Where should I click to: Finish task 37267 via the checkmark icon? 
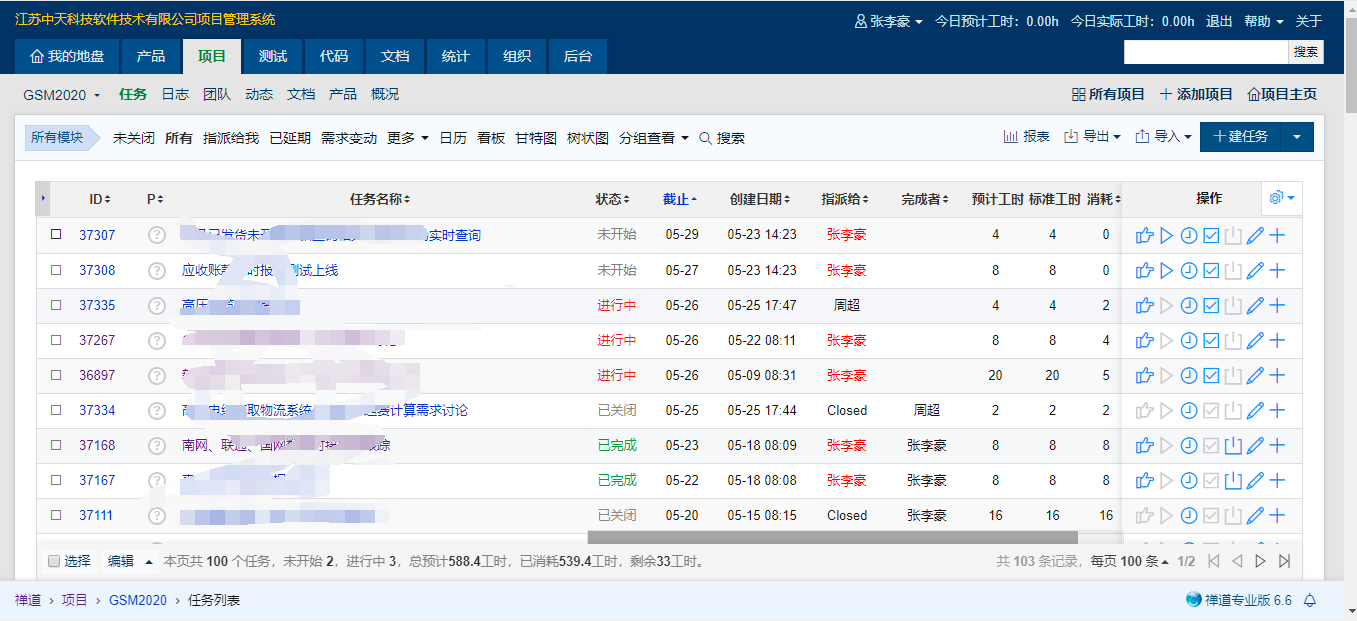pyautogui.click(x=1210, y=341)
